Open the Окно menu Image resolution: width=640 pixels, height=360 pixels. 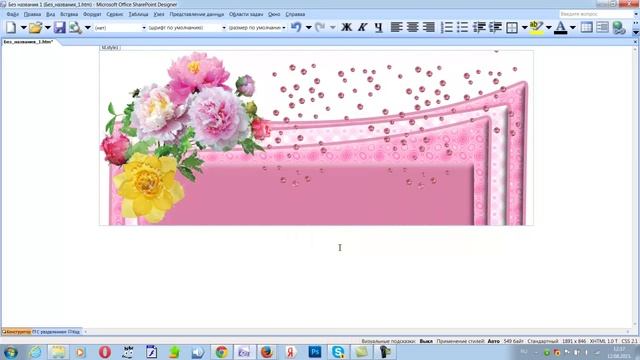(x=274, y=14)
